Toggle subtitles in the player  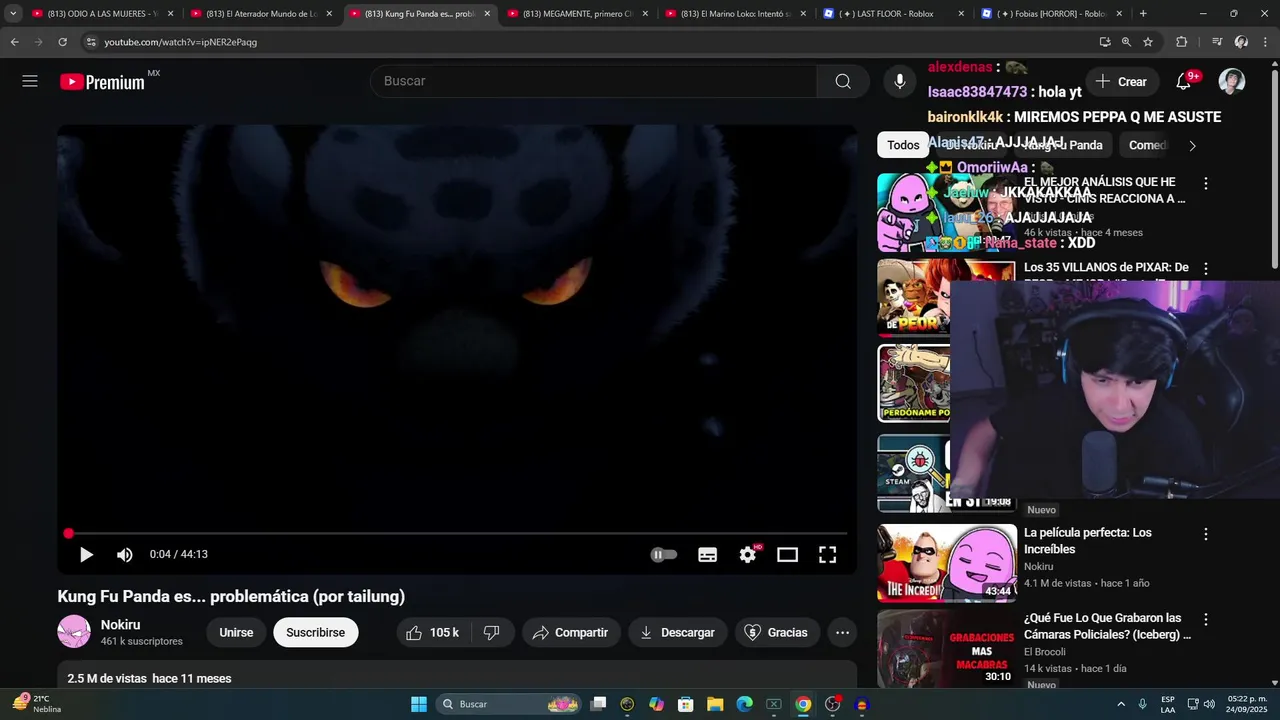coord(707,554)
